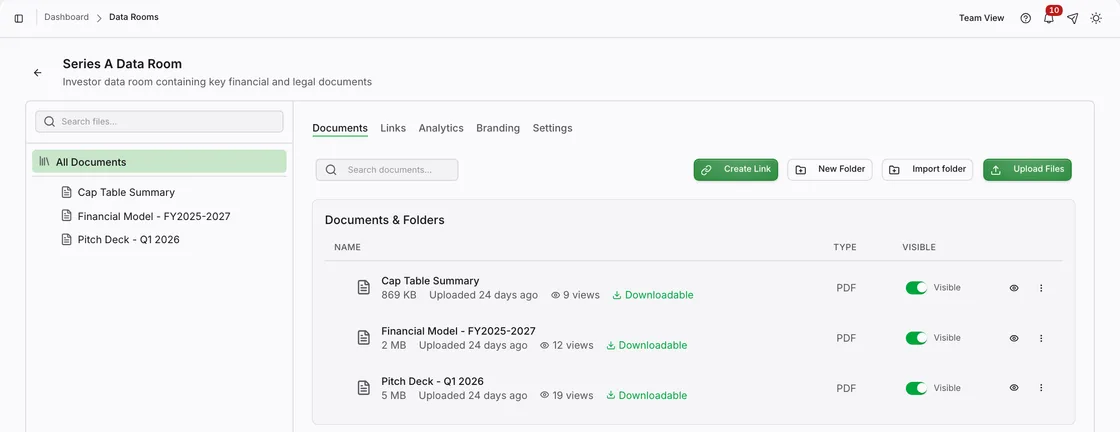
Task: Select Financial Model - FY2025-2027 in sidebar
Action: click(154, 216)
